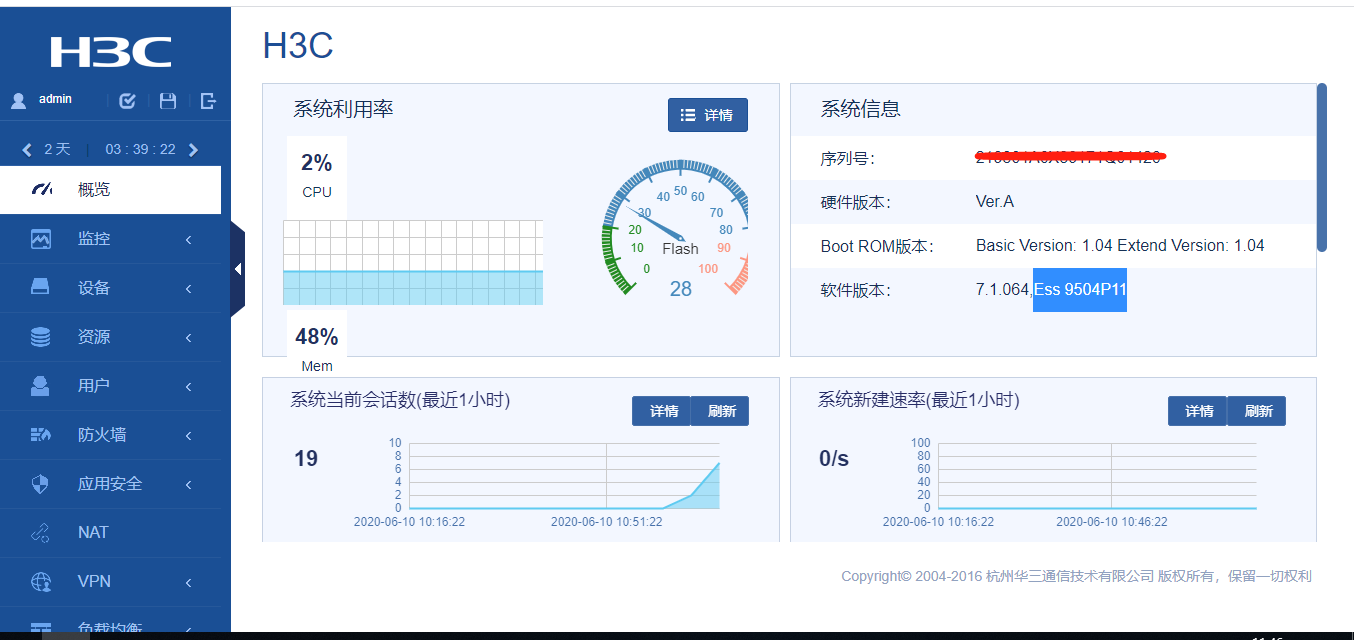Click the logout exit icon
The width and height of the screenshot is (1354, 640).
(208, 101)
